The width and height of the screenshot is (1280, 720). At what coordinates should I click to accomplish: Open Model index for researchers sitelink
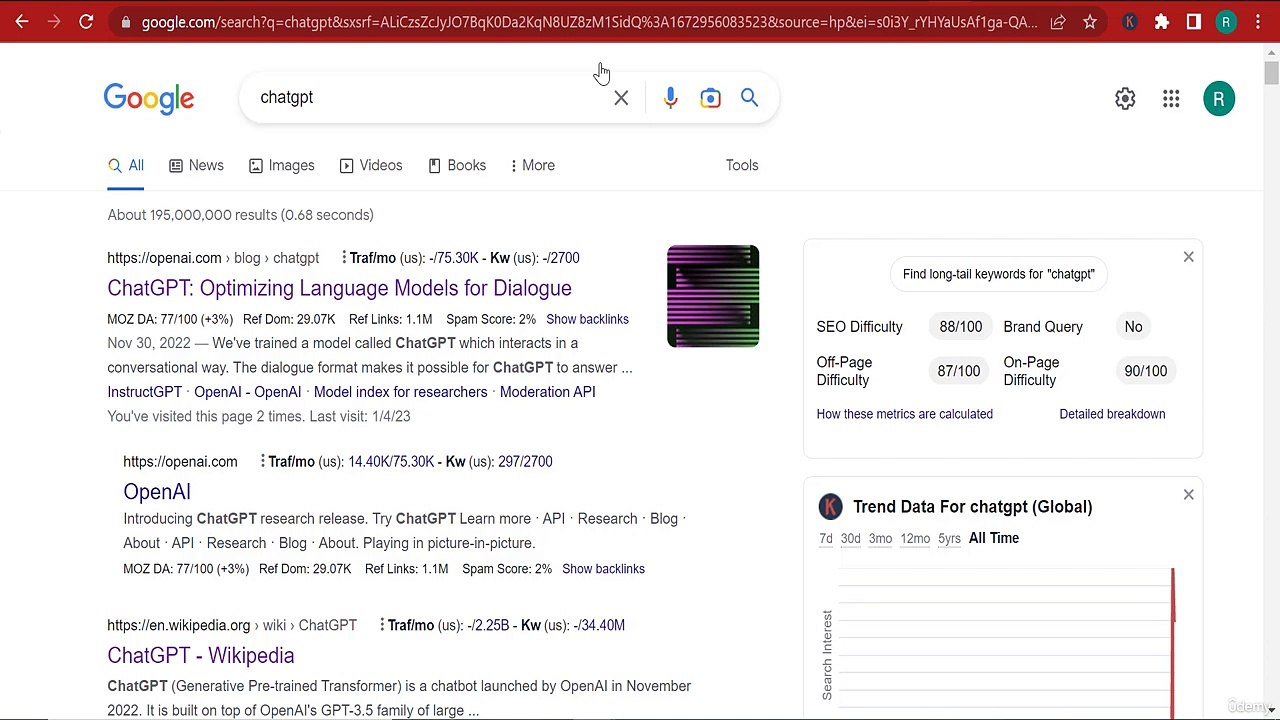tap(400, 392)
